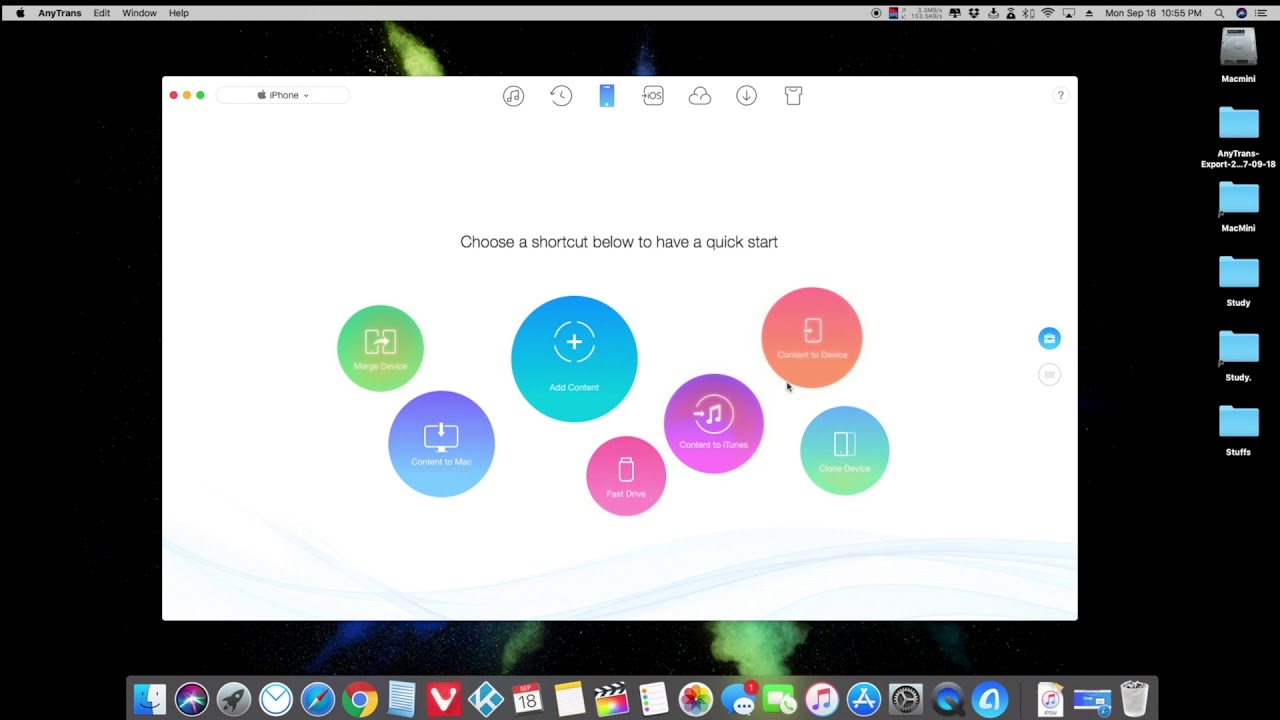
Task: Switch to category view gray side button
Action: click(x=1049, y=374)
